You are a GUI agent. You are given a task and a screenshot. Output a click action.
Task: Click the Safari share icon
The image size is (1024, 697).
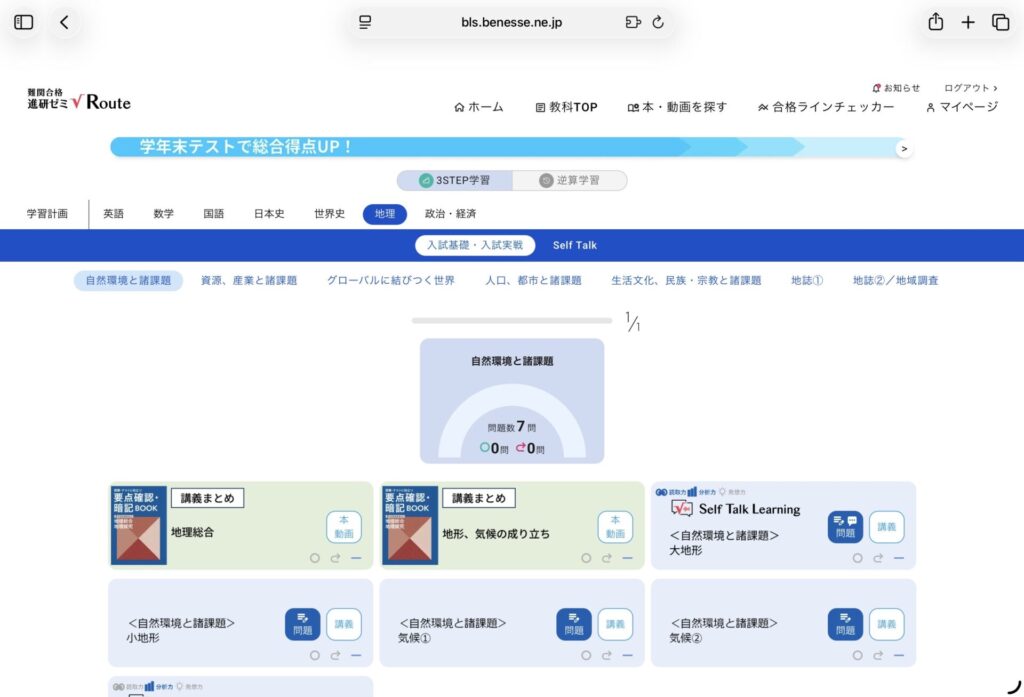935,22
